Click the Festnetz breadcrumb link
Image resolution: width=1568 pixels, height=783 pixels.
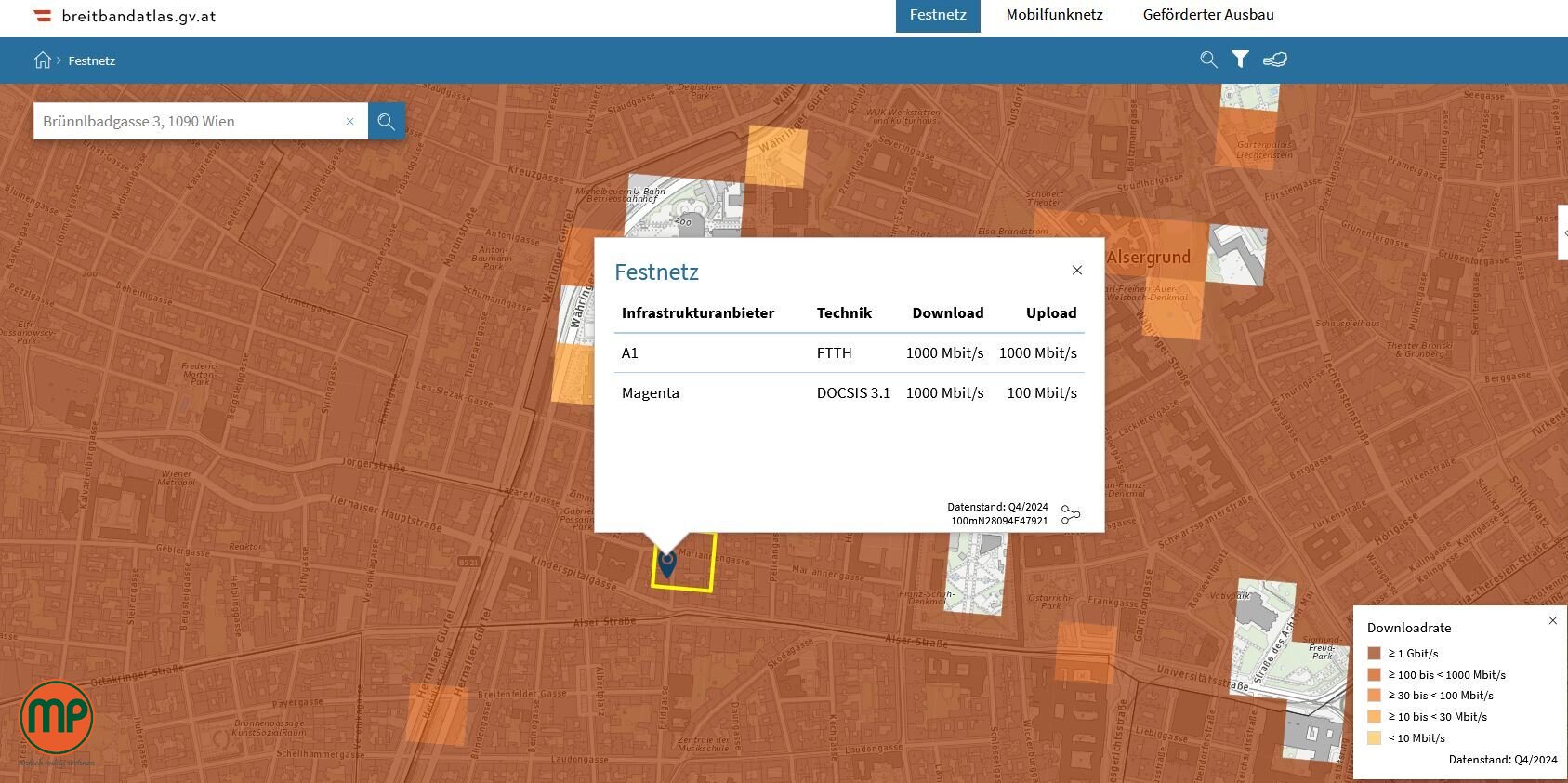pos(92,60)
